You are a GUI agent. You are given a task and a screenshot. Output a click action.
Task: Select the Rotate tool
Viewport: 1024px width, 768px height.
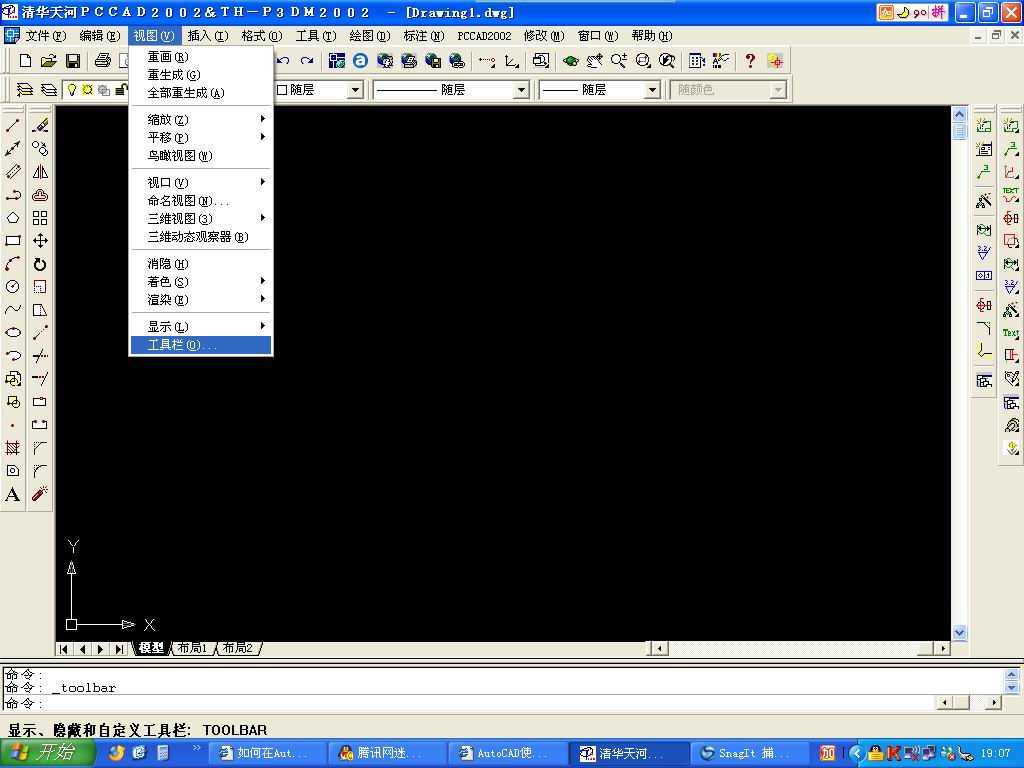(40, 264)
